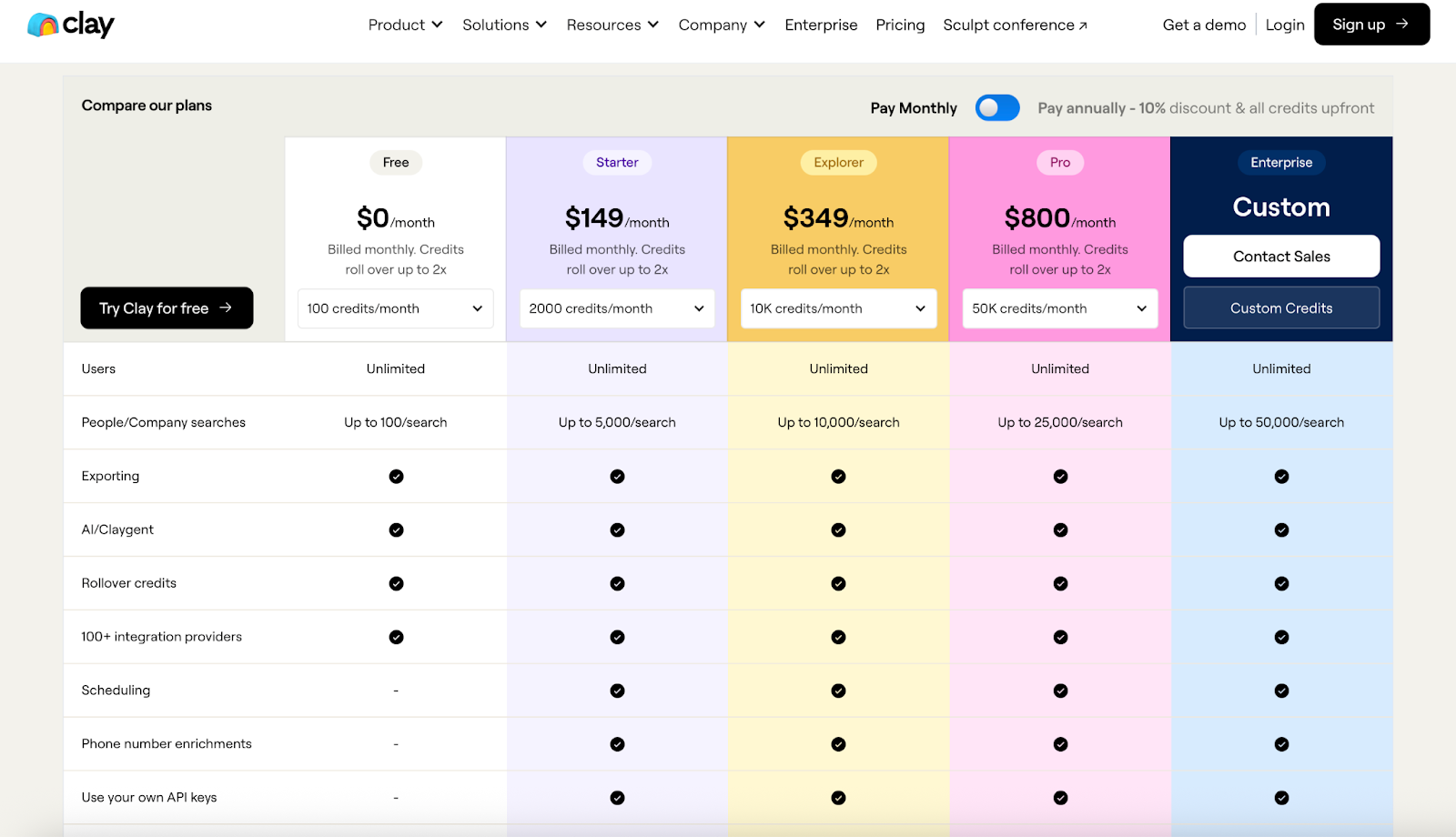Select the Free plan badge

point(396,162)
